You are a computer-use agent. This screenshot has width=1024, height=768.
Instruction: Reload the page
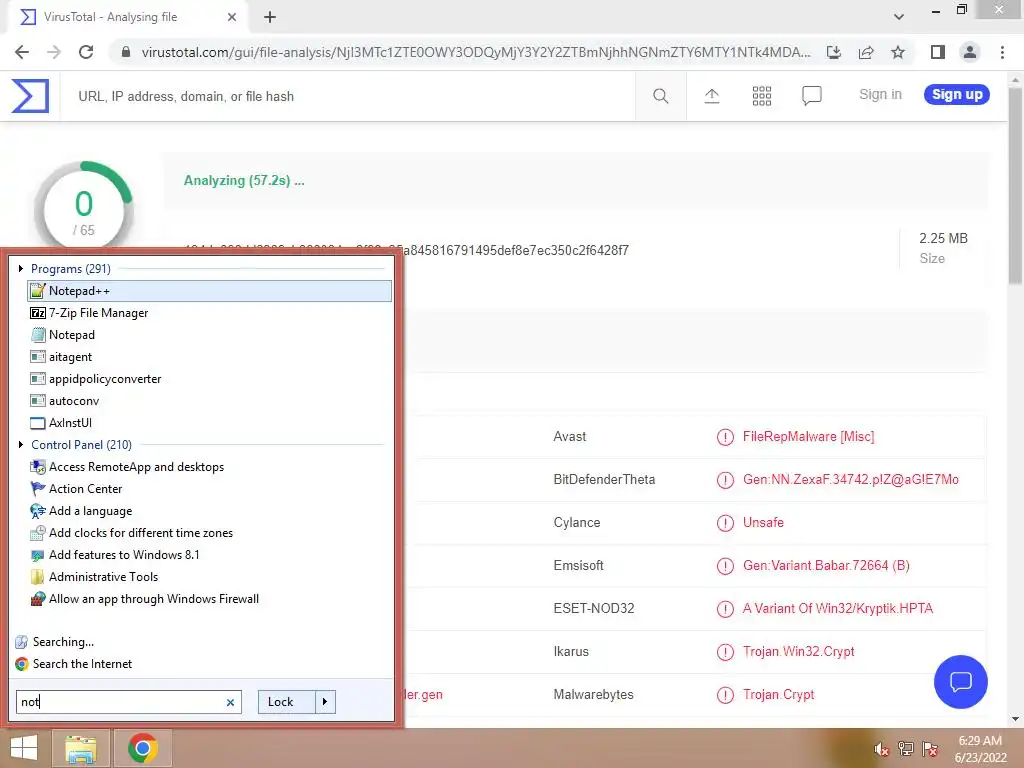pos(86,52)
